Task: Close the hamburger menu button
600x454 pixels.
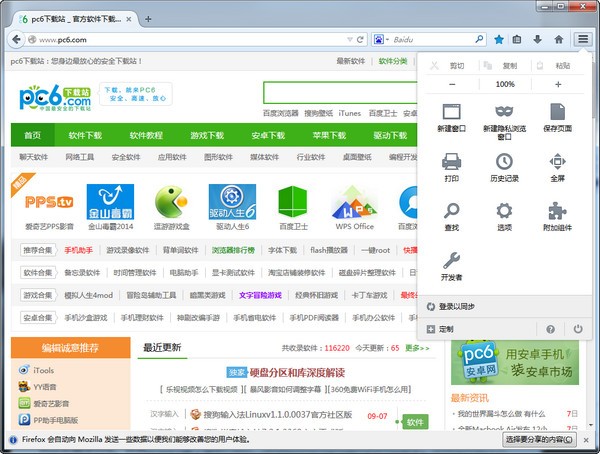Action: (x=582, y=39)
